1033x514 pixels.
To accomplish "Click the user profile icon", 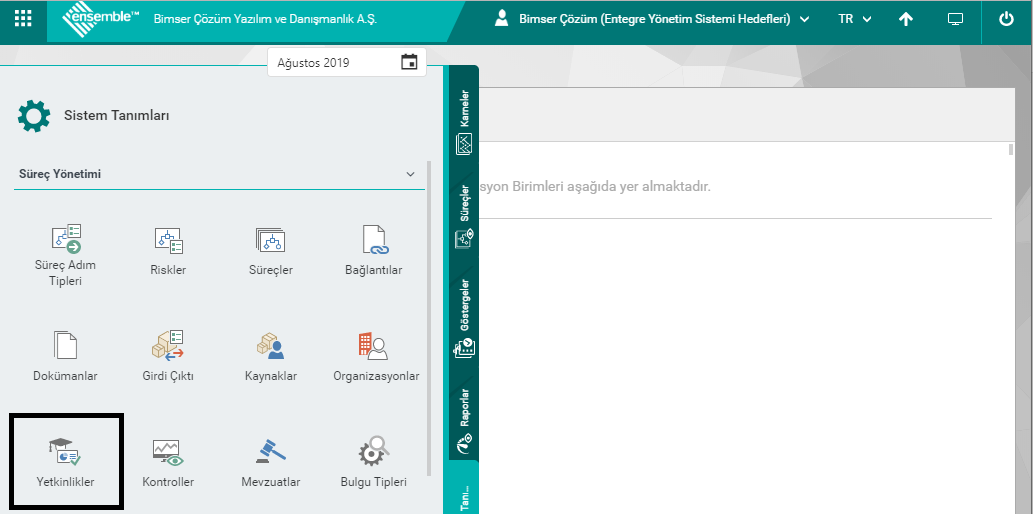I will point(502,19).
